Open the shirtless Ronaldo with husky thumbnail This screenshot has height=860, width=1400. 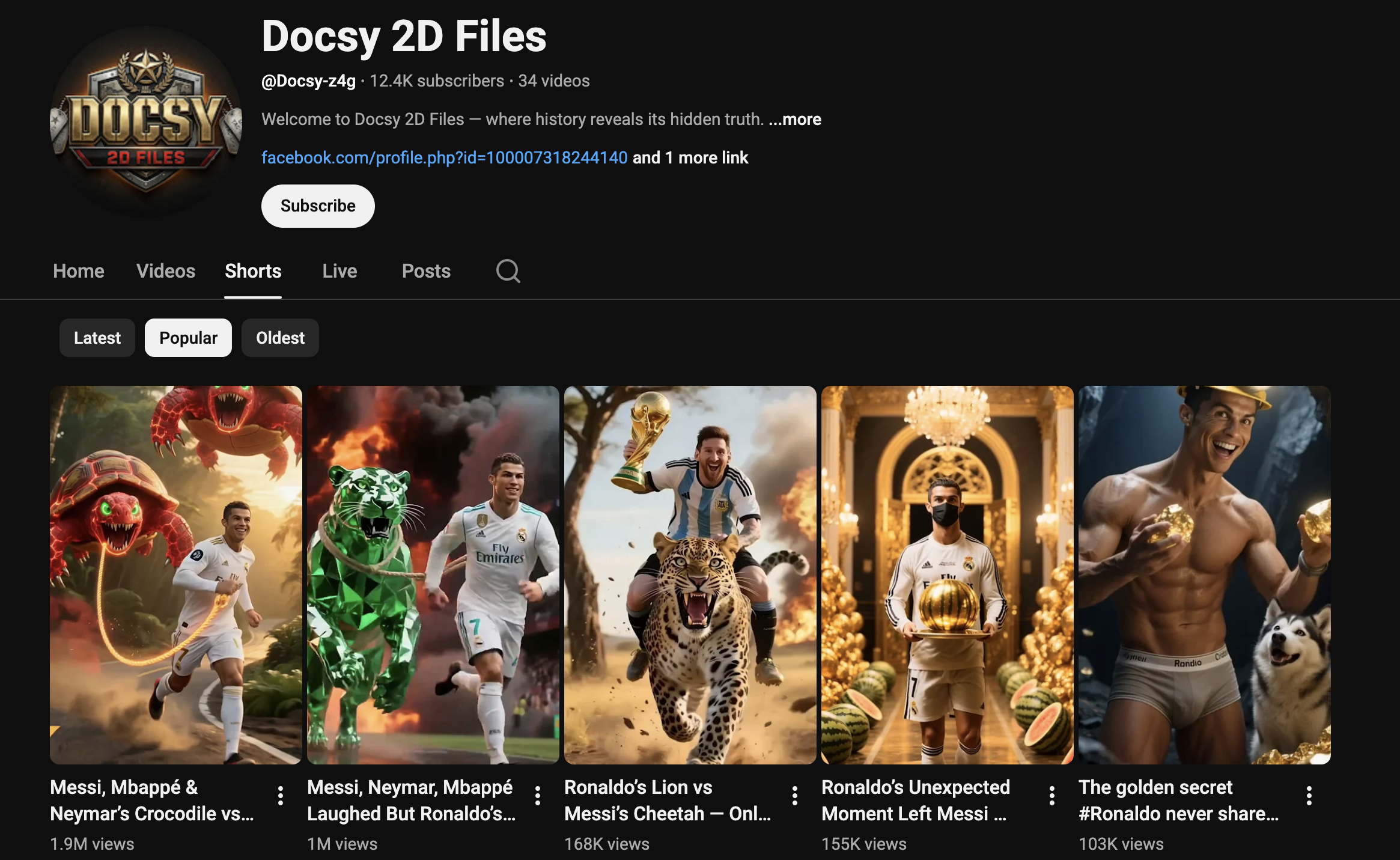(1205, 575)
